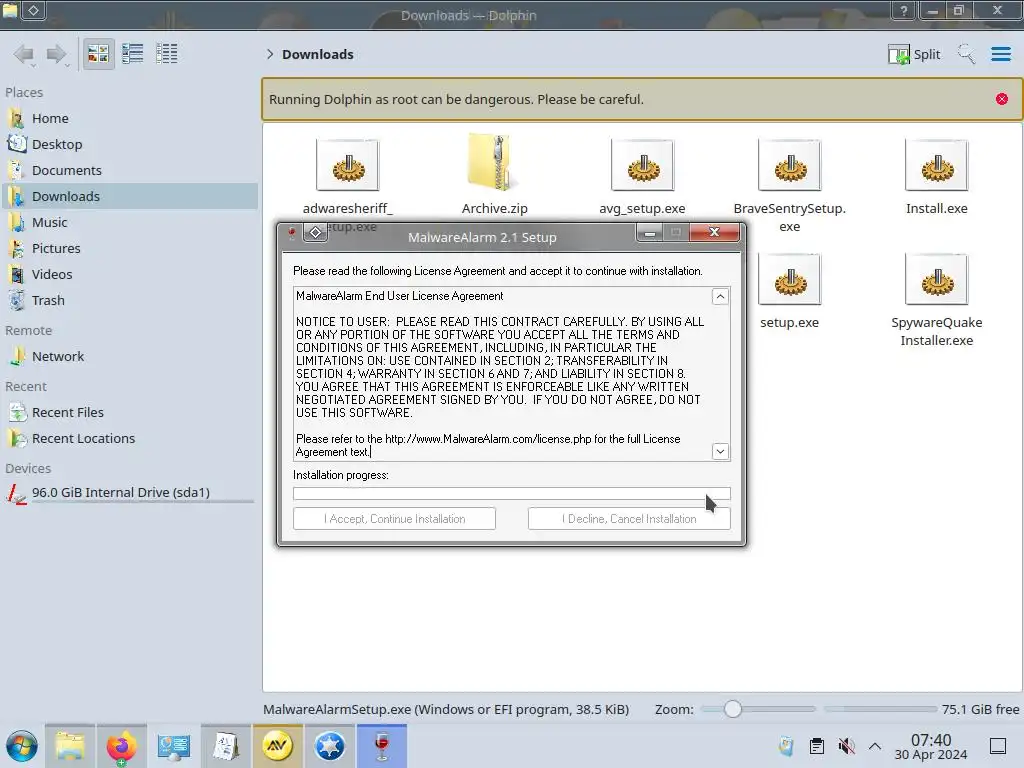Open the clipboard tray icon
This screenshot has height=768, width=1024.
[x=816, y=746]
